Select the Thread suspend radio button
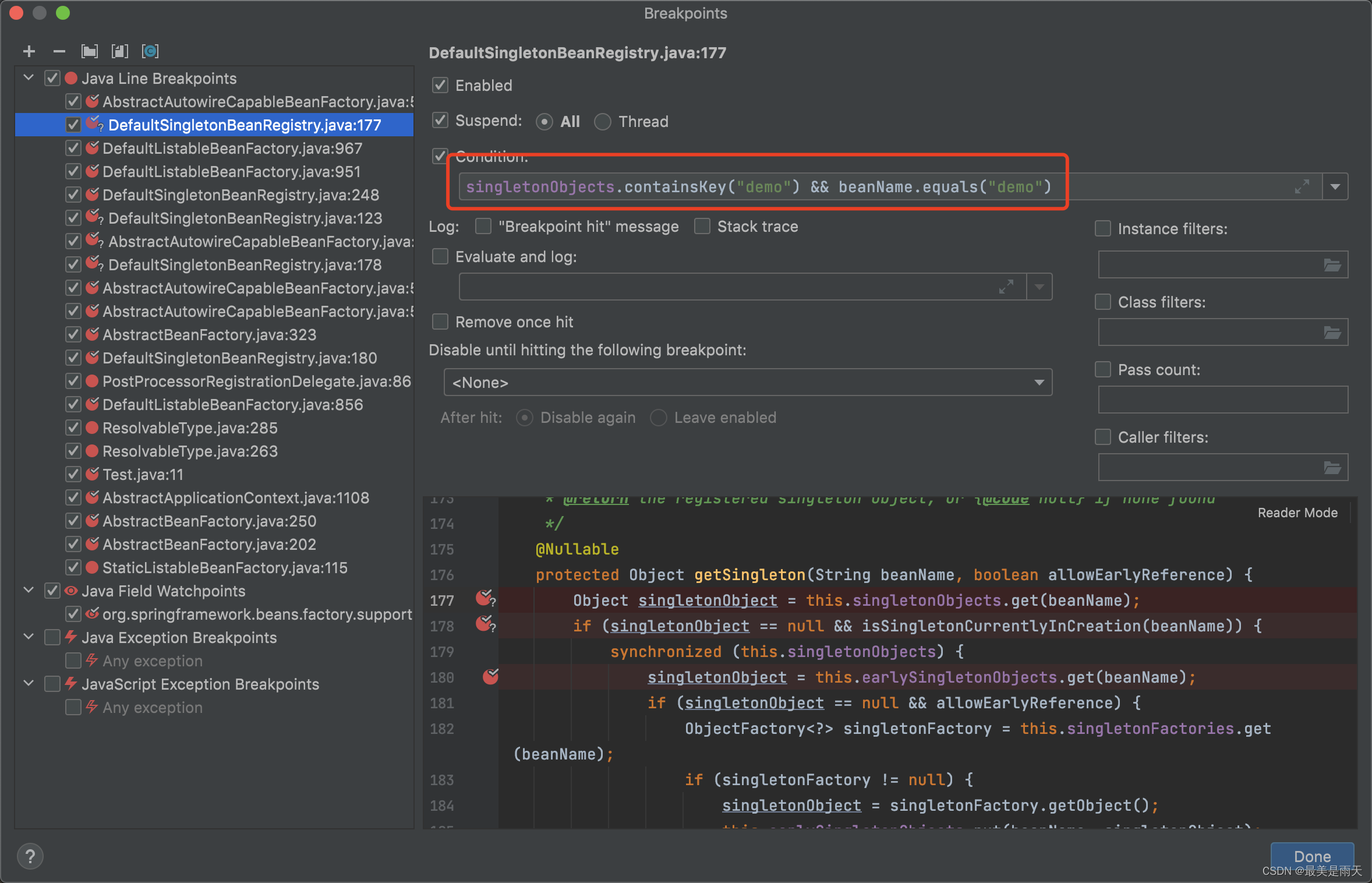Screen dimensions: 1372x883 603,122
